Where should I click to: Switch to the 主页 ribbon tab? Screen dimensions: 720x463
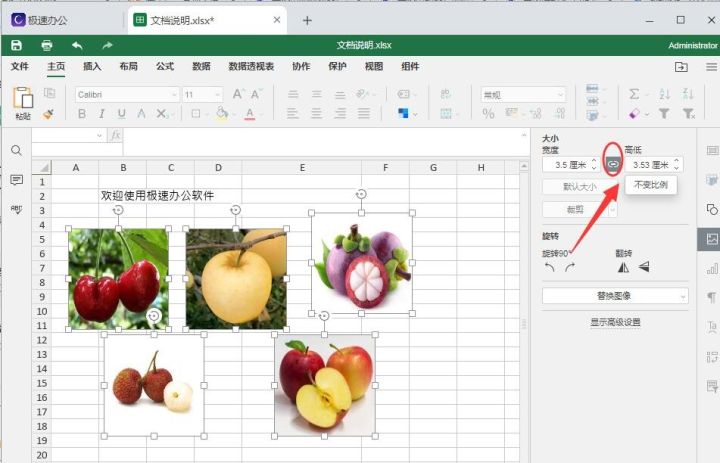56,67
